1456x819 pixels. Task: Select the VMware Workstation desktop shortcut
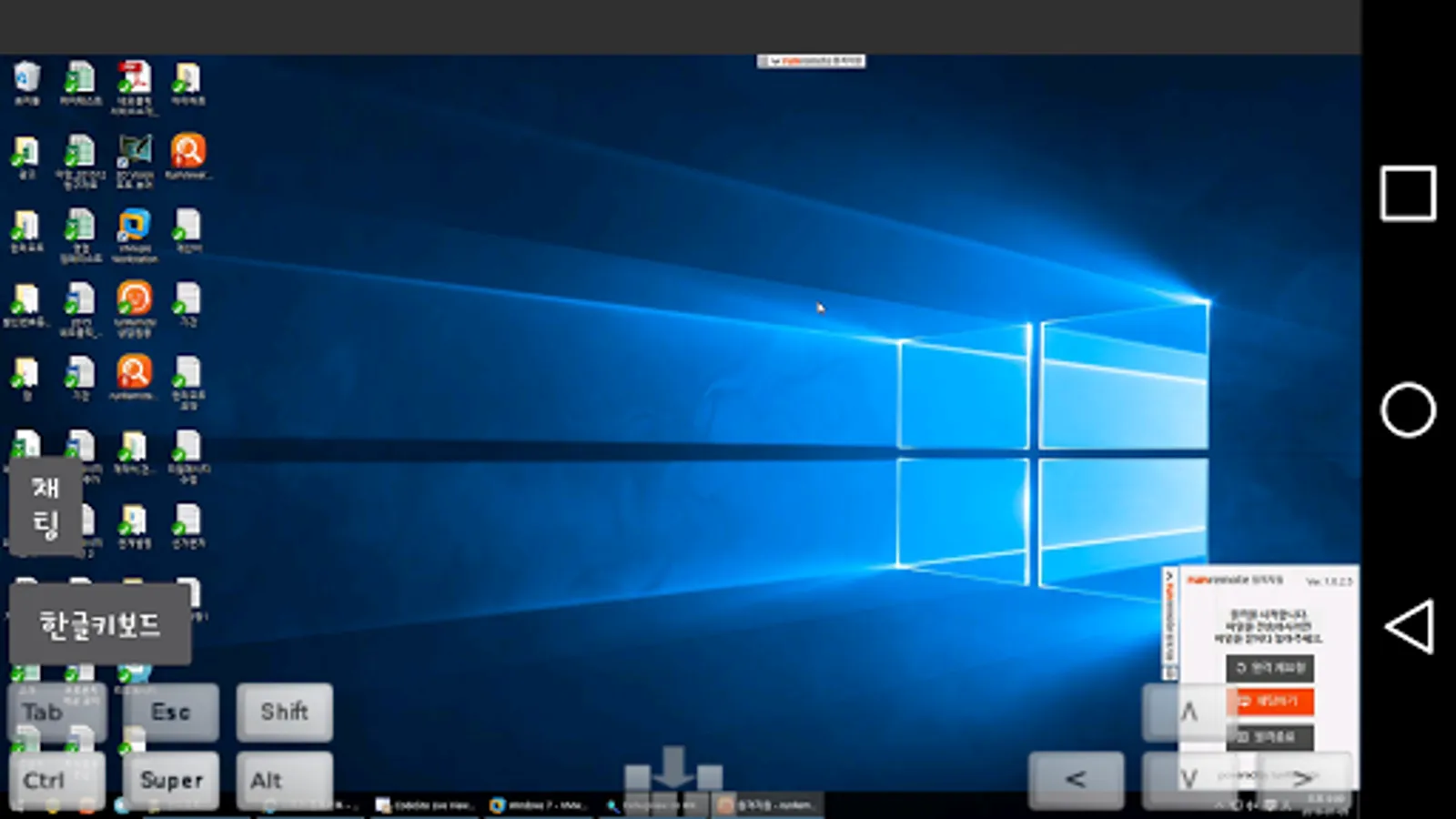[x=134, y=236]
